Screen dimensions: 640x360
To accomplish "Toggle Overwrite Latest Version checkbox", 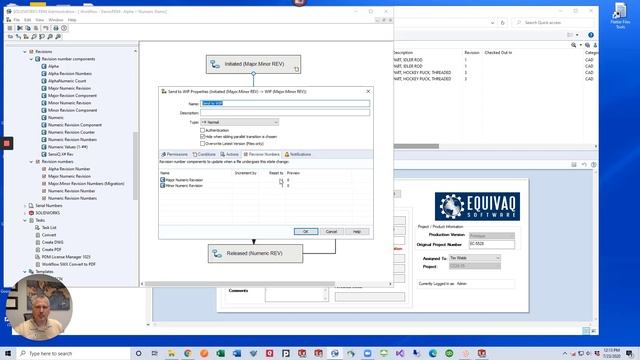I will 202,144.
